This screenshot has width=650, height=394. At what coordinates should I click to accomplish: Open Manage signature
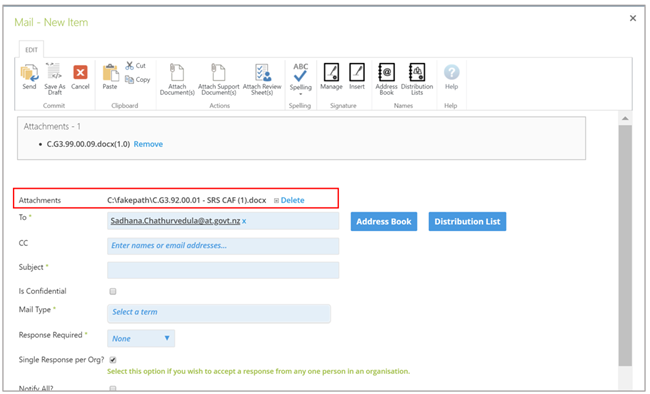[x=331, y=76]
